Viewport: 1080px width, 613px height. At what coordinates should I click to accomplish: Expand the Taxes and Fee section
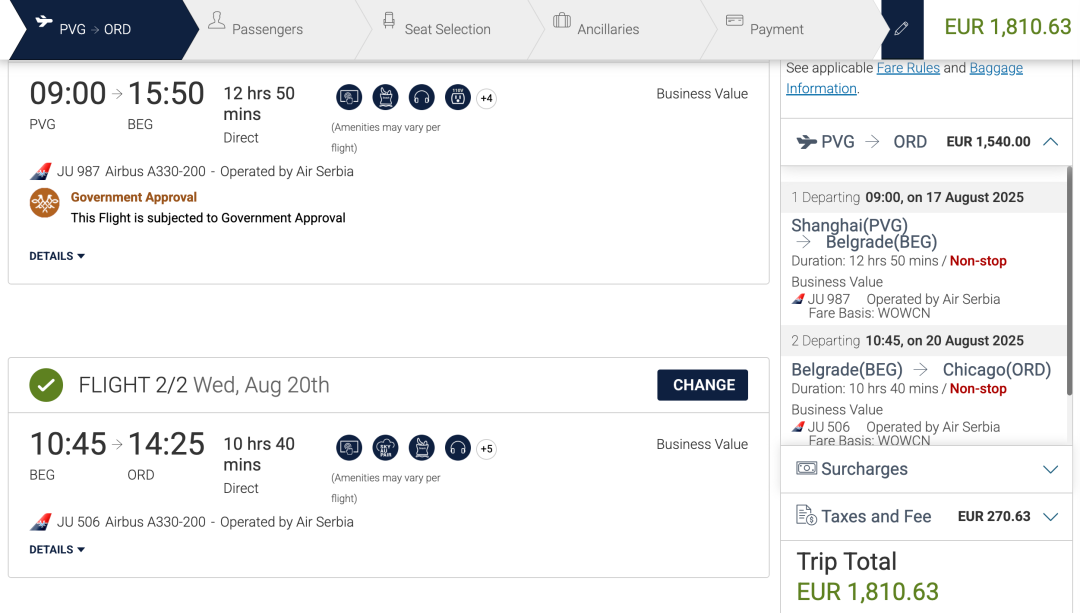pyautogui.click(x=926, y=517)
